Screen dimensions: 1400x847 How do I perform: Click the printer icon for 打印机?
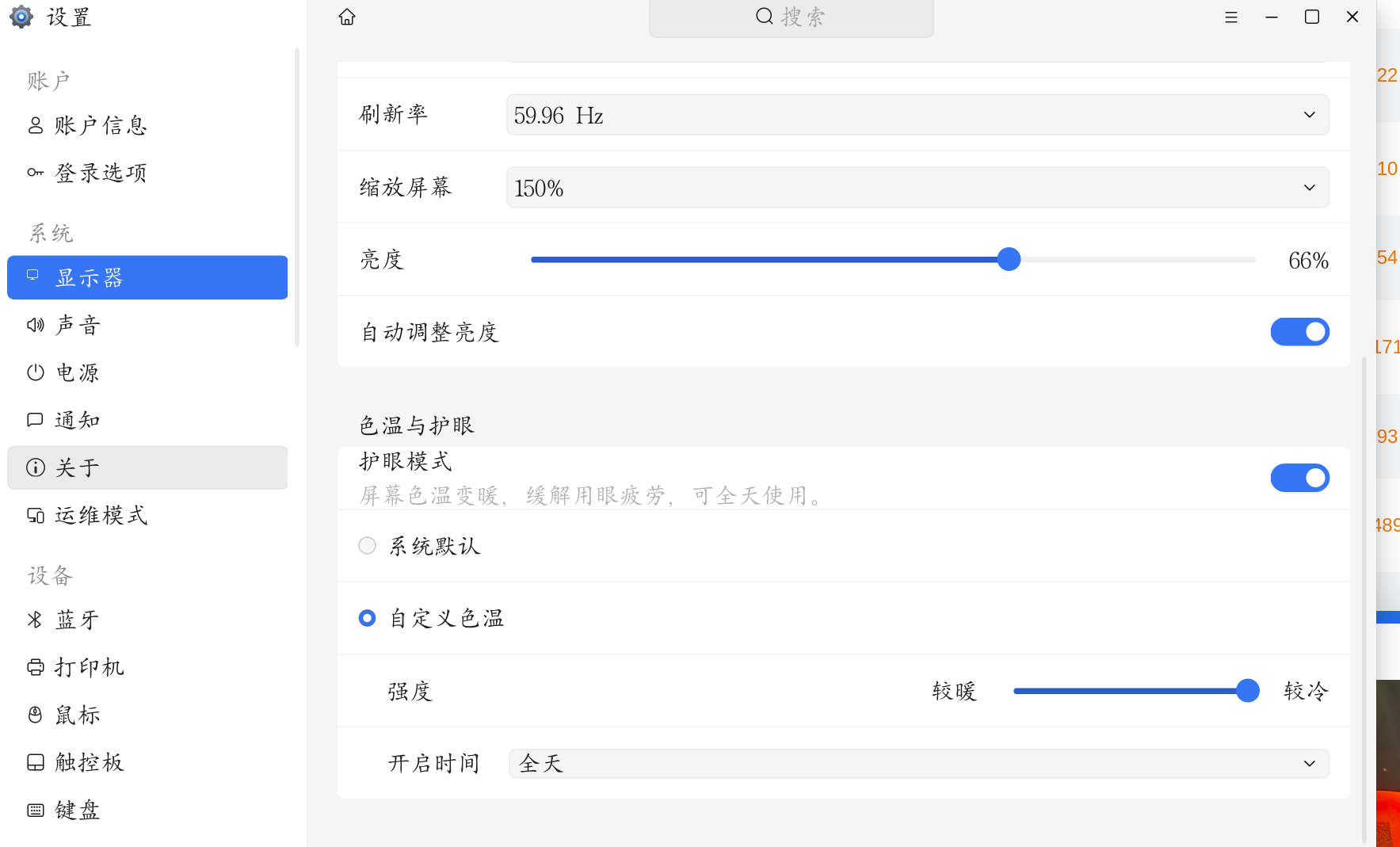(36, 667)
